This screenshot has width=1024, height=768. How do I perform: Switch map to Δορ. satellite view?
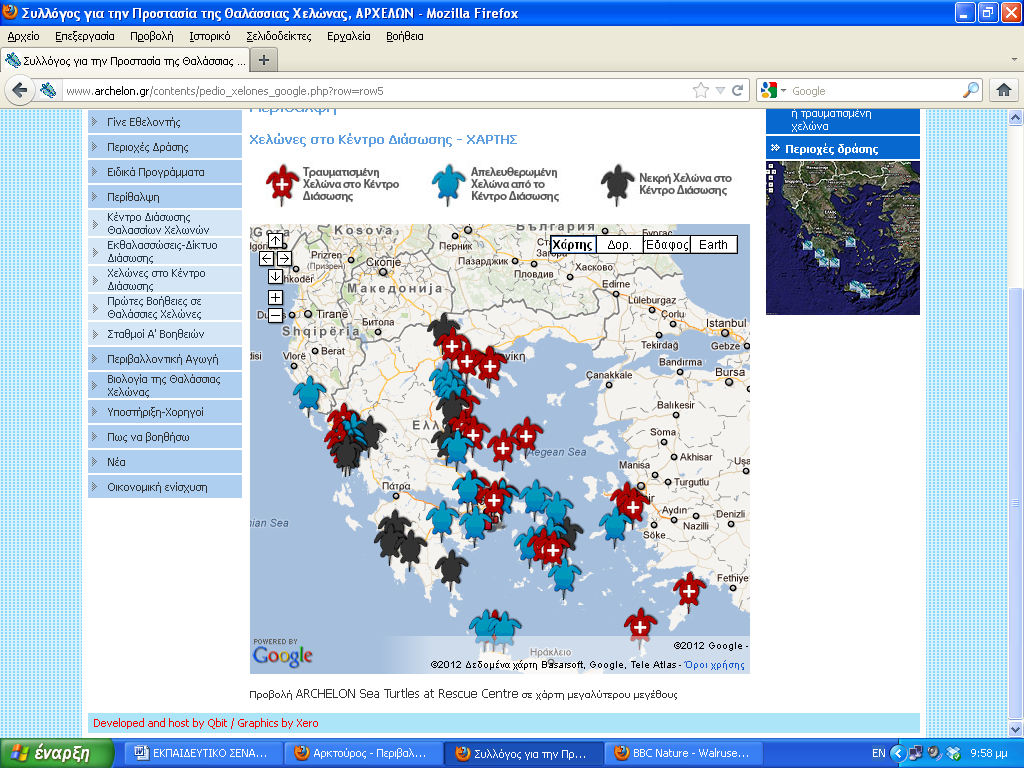(x=619, y=244)
